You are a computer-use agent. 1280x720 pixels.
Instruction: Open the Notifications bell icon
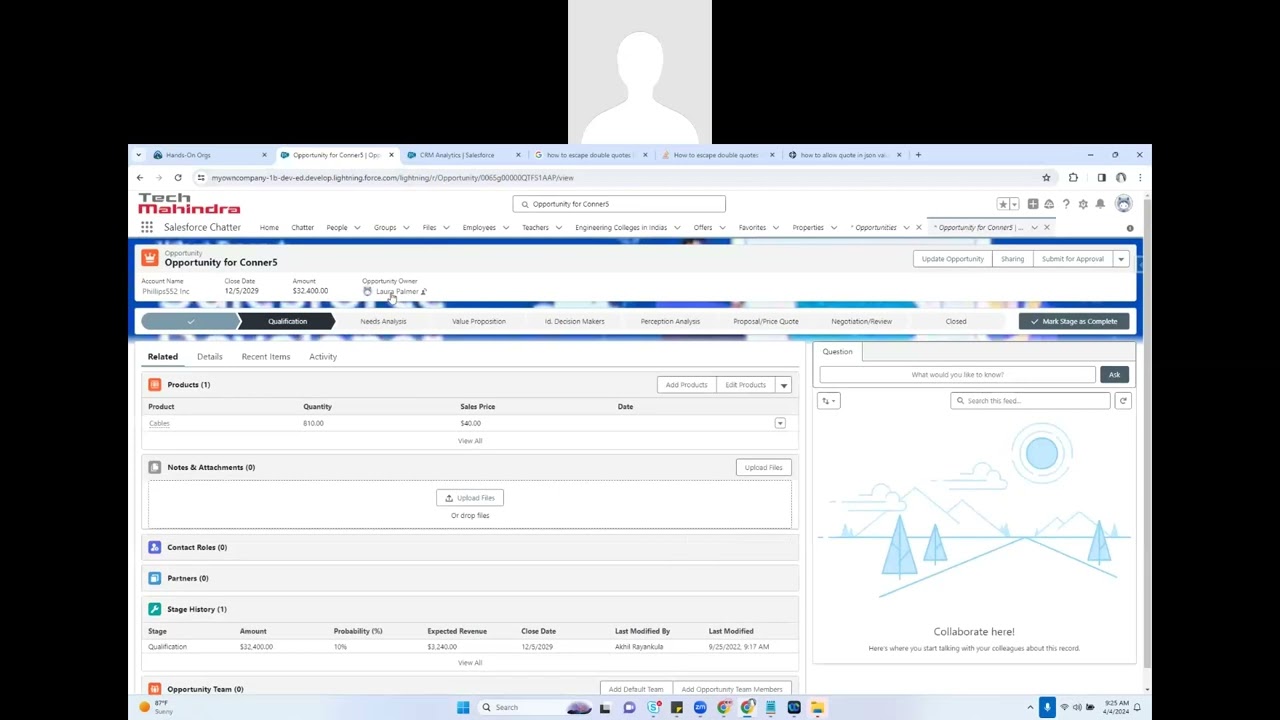tap(1100, 204)
